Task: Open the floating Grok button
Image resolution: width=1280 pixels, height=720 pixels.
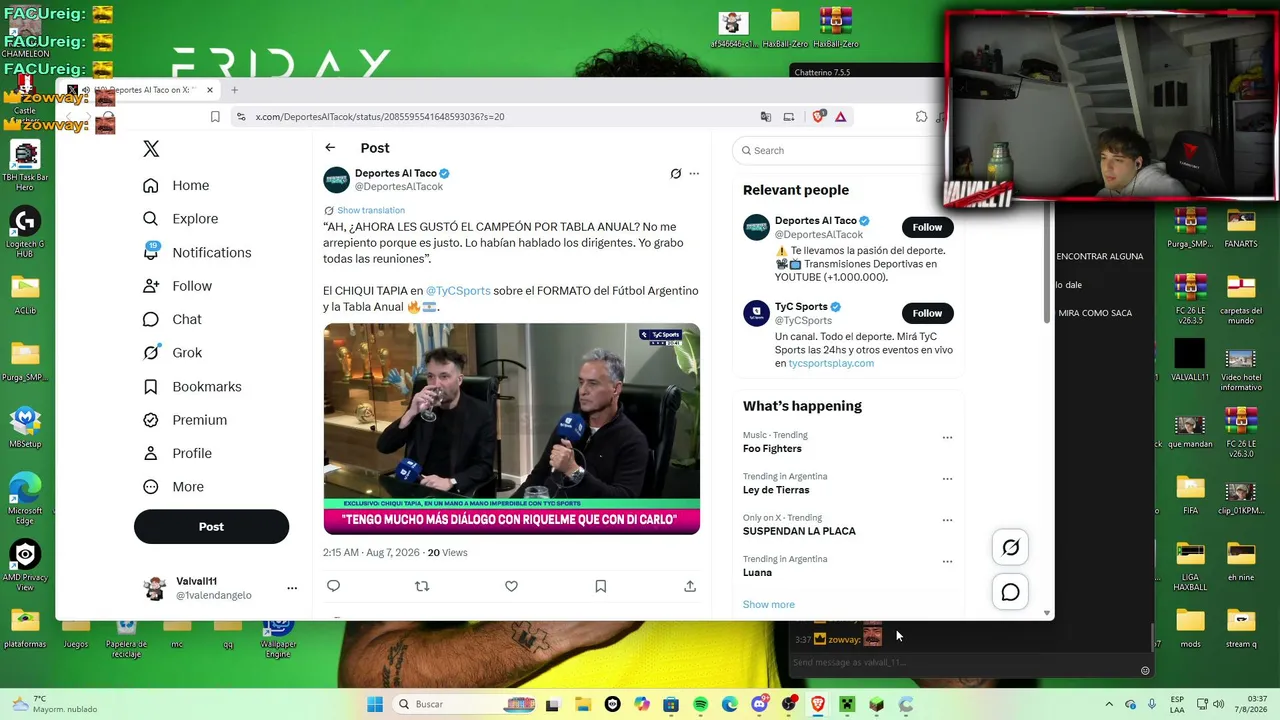Action: tap(1011, 548)
